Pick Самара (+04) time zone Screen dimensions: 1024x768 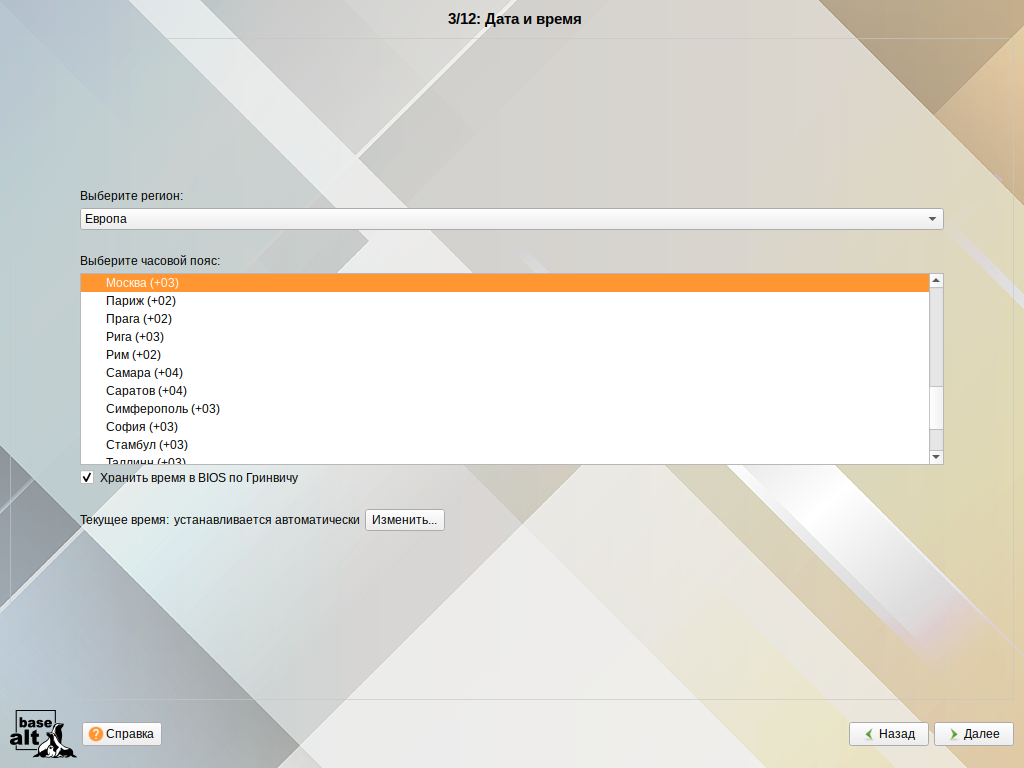click(x=144, y=373)
